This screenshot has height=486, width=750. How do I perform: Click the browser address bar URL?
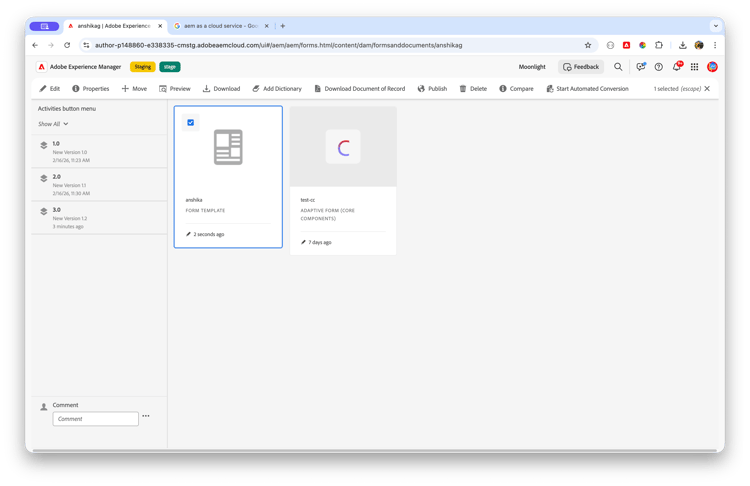tap(278, 45)
